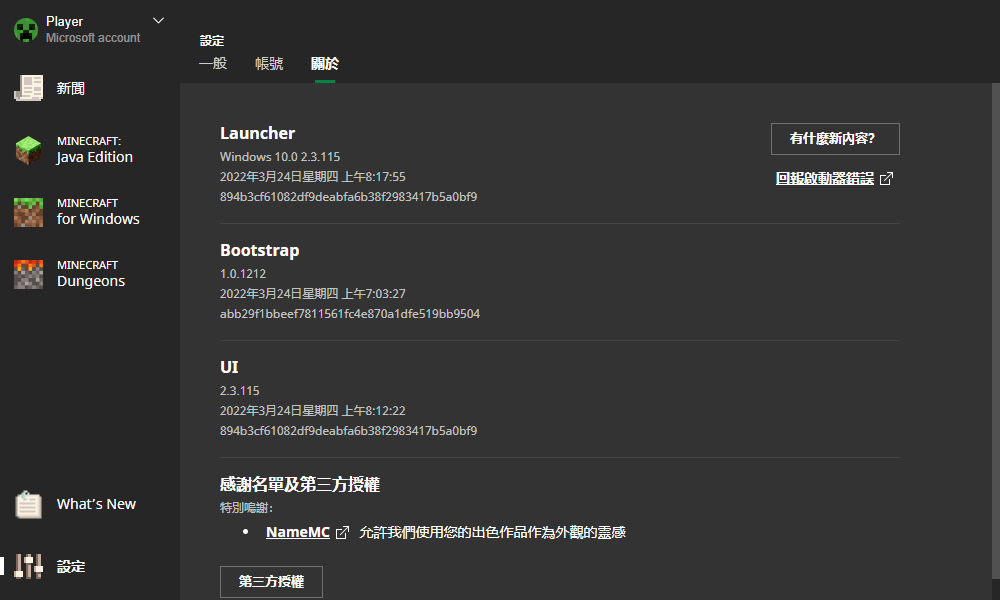This screenshot has height=600, width=1000.
Task: Select the Minecraft Dungeons lava block icon
Action: click(x=29, y=274)
